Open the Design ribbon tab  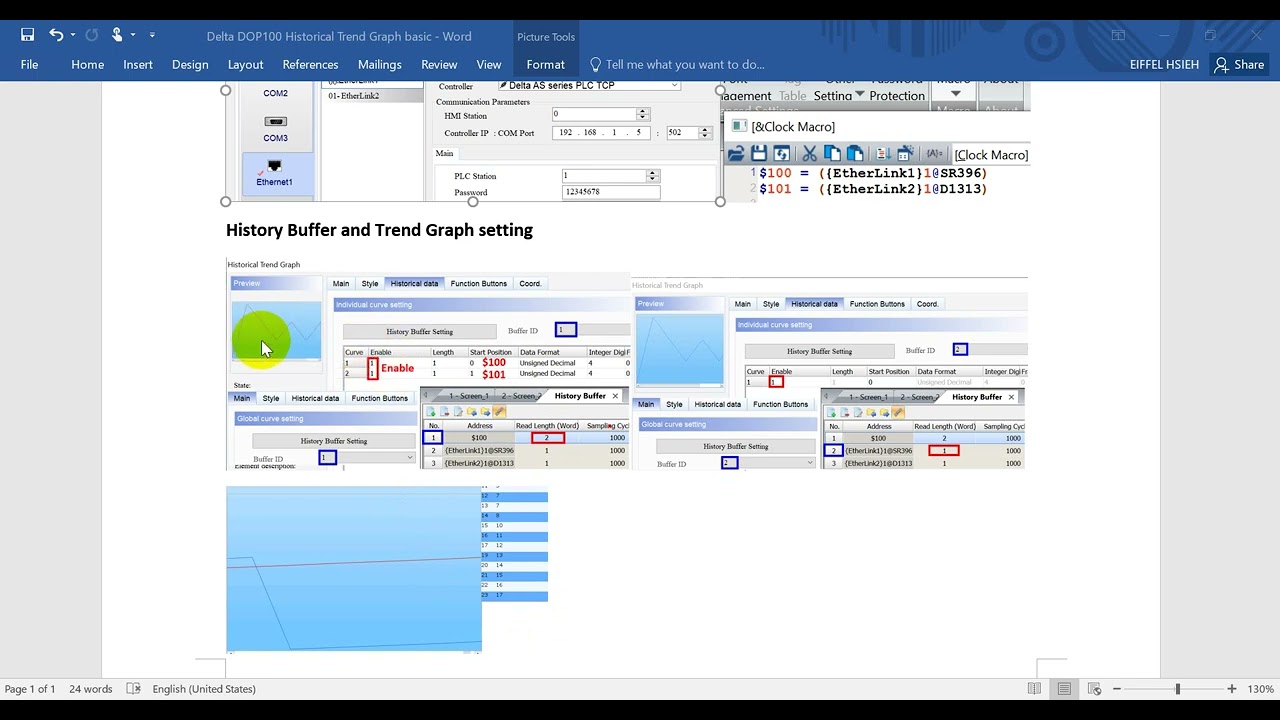[x=190, y=64]
